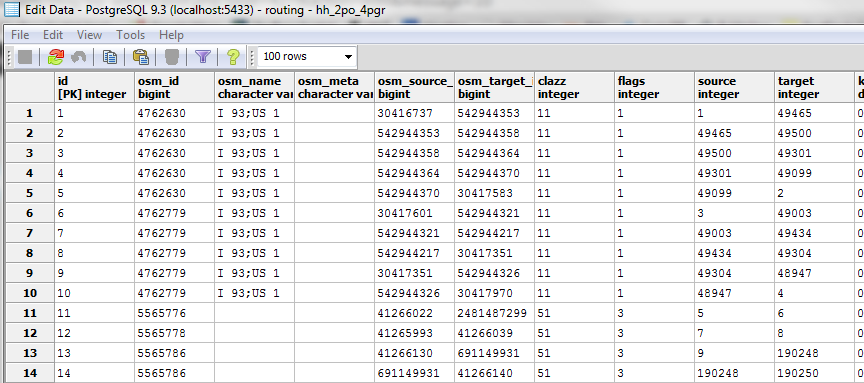Screen dimensions: 864x383
Task: Click osm_target cell 542944217
Action: (x=494, y=233)
